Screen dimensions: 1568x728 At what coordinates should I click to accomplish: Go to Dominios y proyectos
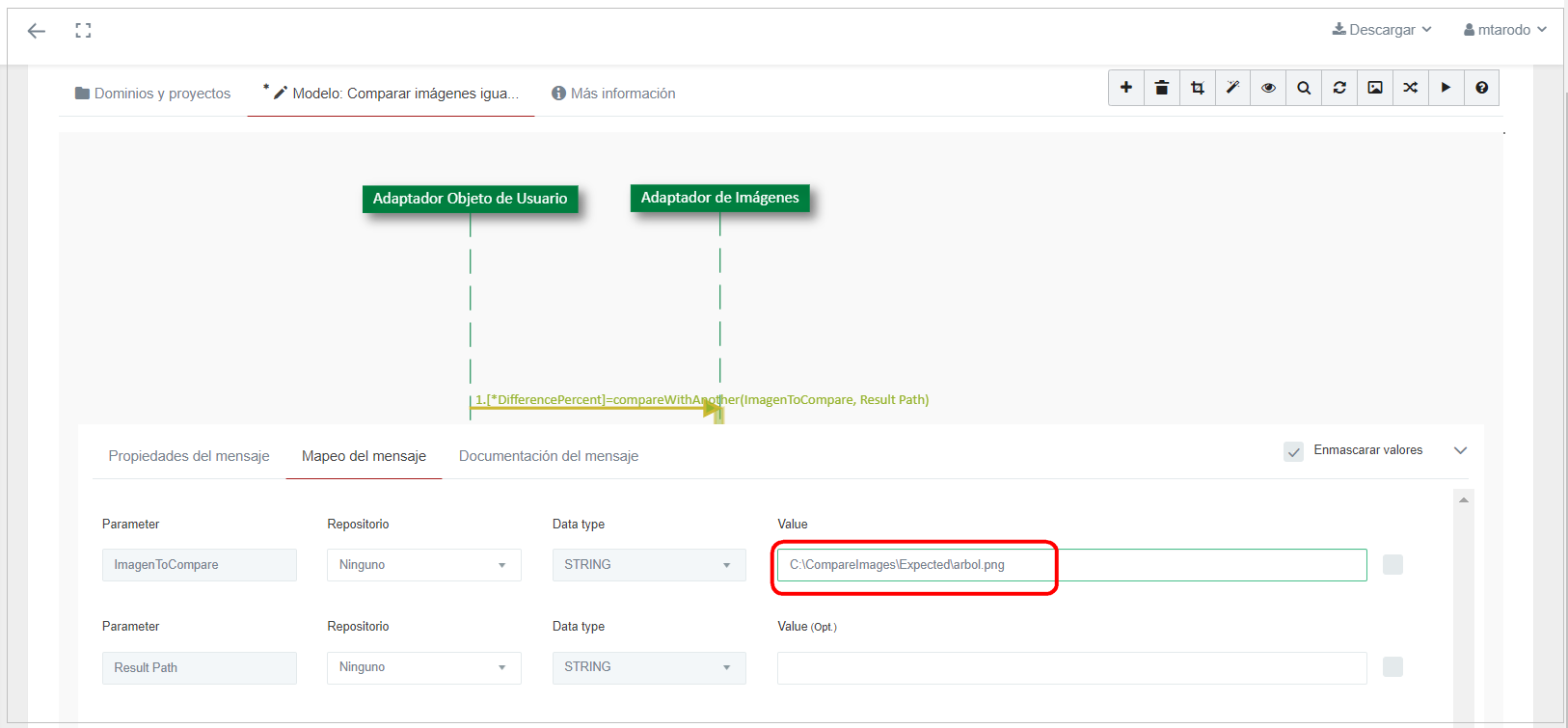153,94
